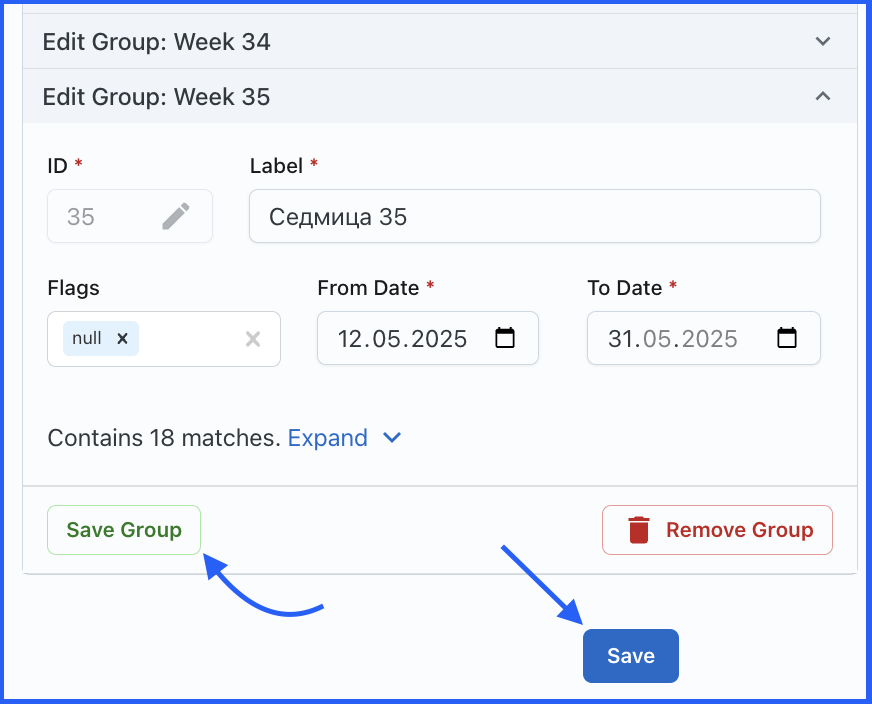Collapse the Week 35 group chevron
The height and width of the screenshot is (704, 872).
(823, 97)
